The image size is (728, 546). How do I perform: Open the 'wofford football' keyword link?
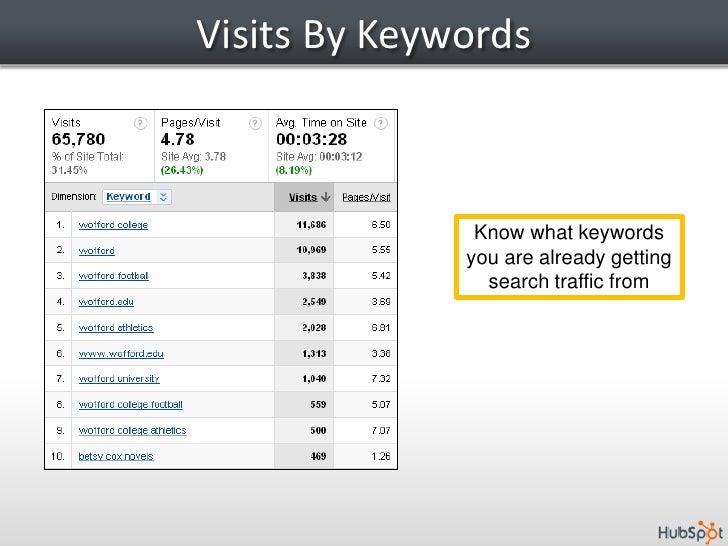tap(114, 276)
